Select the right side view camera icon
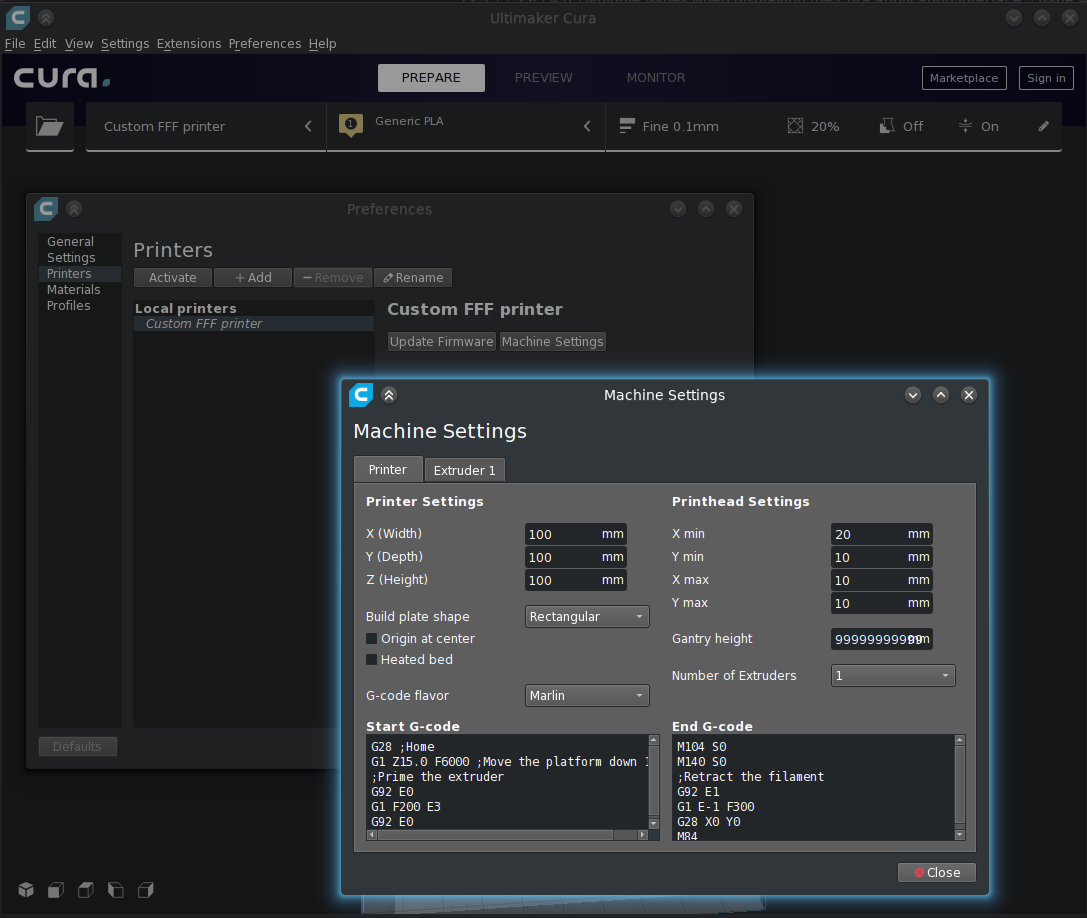1087x918 pixels. (x=146, y=890)
